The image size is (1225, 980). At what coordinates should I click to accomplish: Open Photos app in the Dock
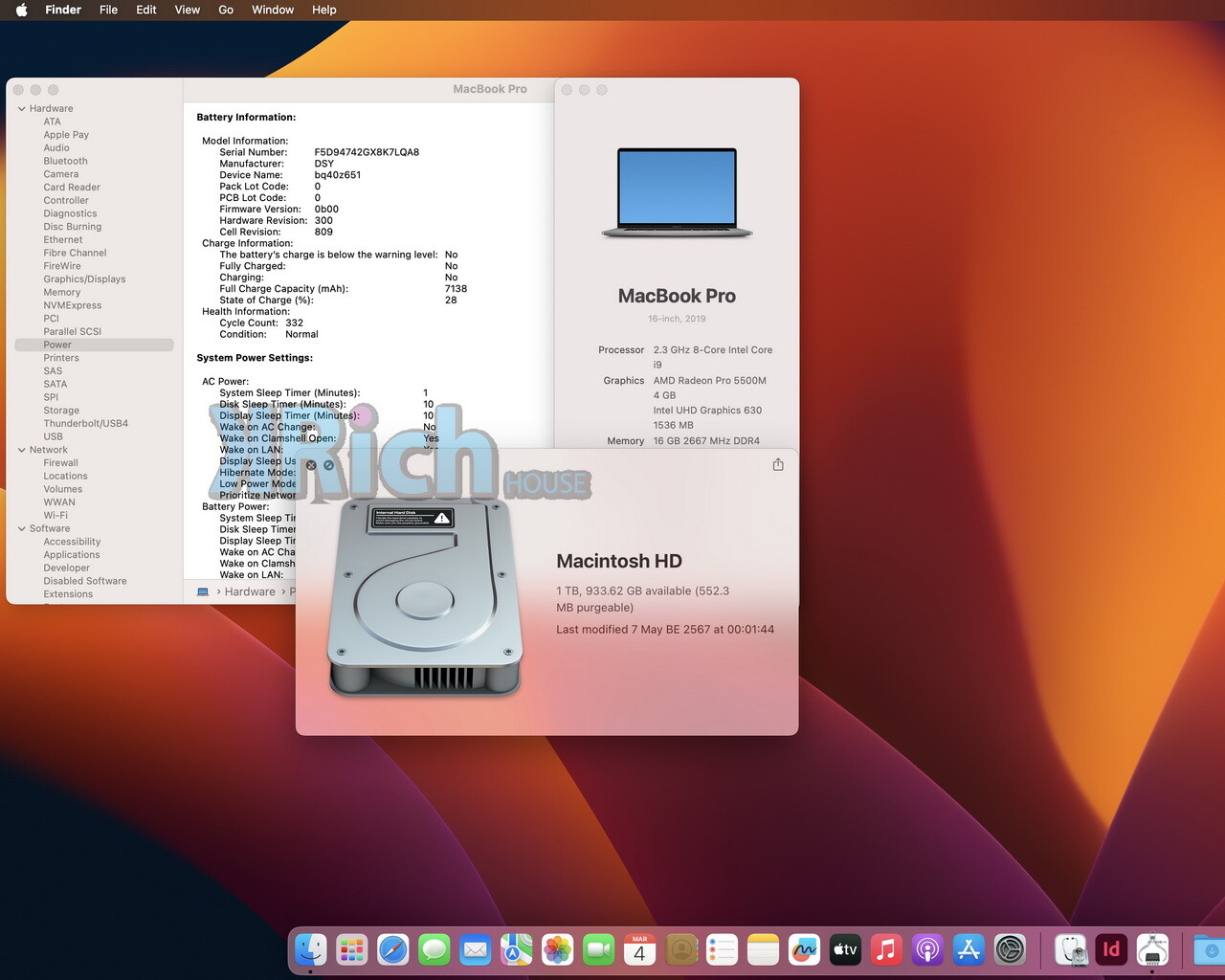pyautogui.click(x=557, y=949)
